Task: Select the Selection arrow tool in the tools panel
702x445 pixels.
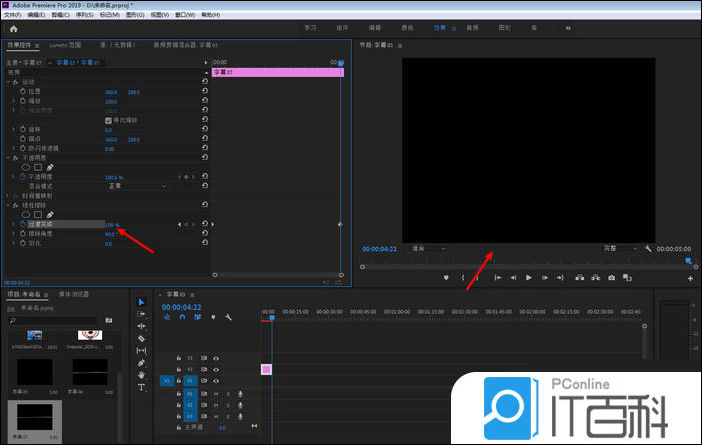Action: point(141,301)
